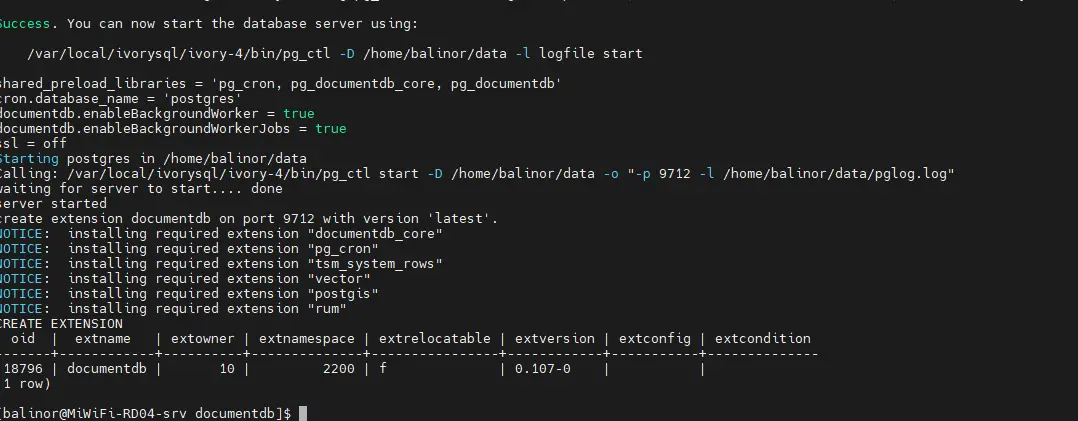Click the "pg_cron" extension name in notice

click(343, 249)
